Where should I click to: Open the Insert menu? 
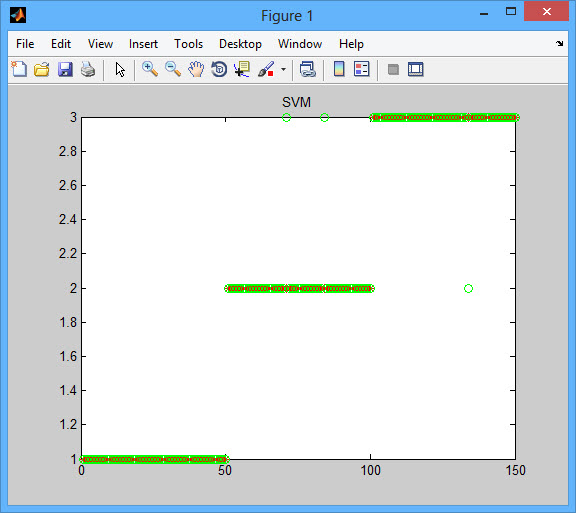pos(143,44)
